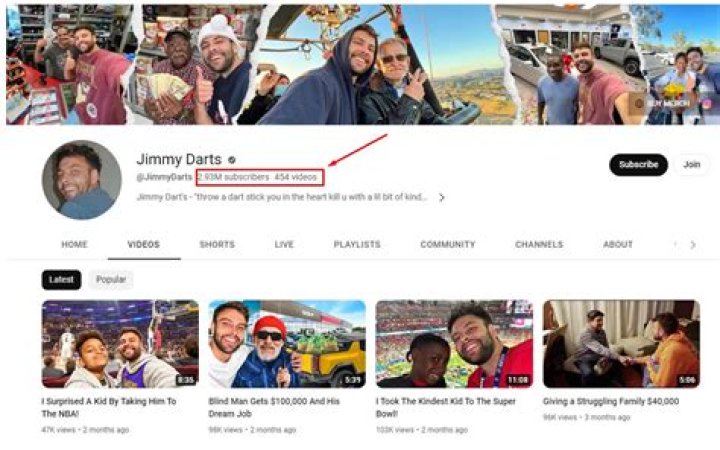Select the Popular filter chip

click(x=111, y=280)
